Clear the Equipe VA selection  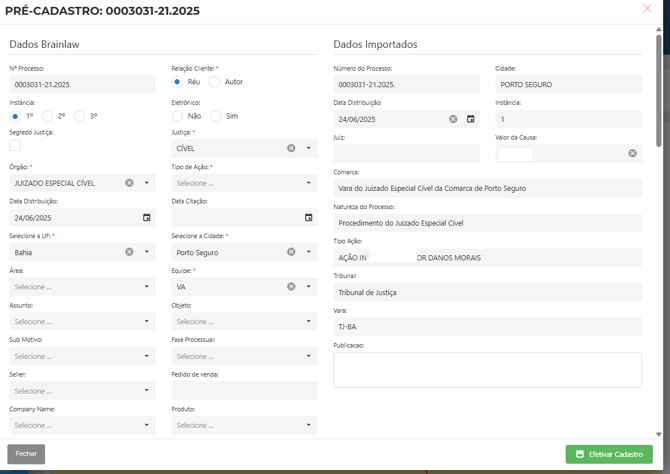tap(291, 286)
